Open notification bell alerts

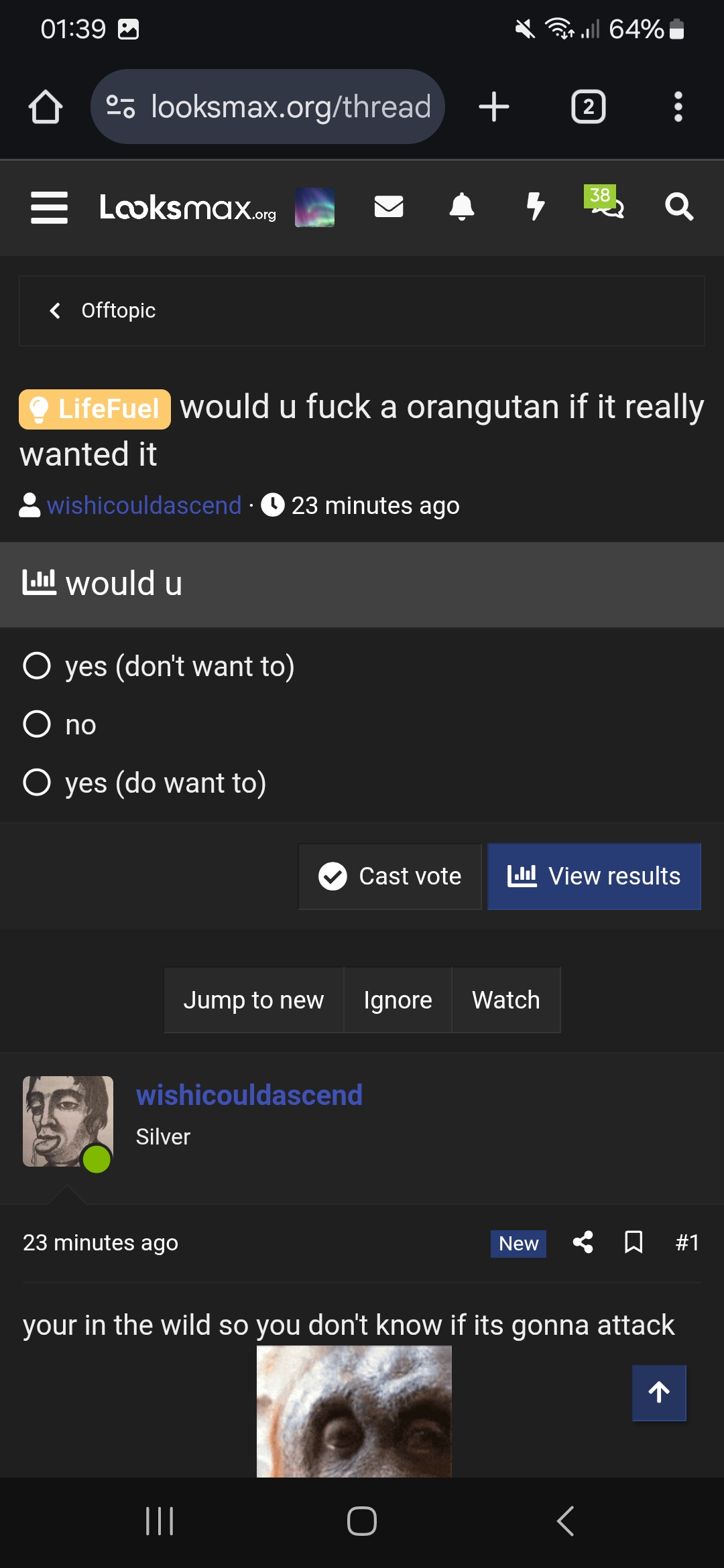[462, 207]
